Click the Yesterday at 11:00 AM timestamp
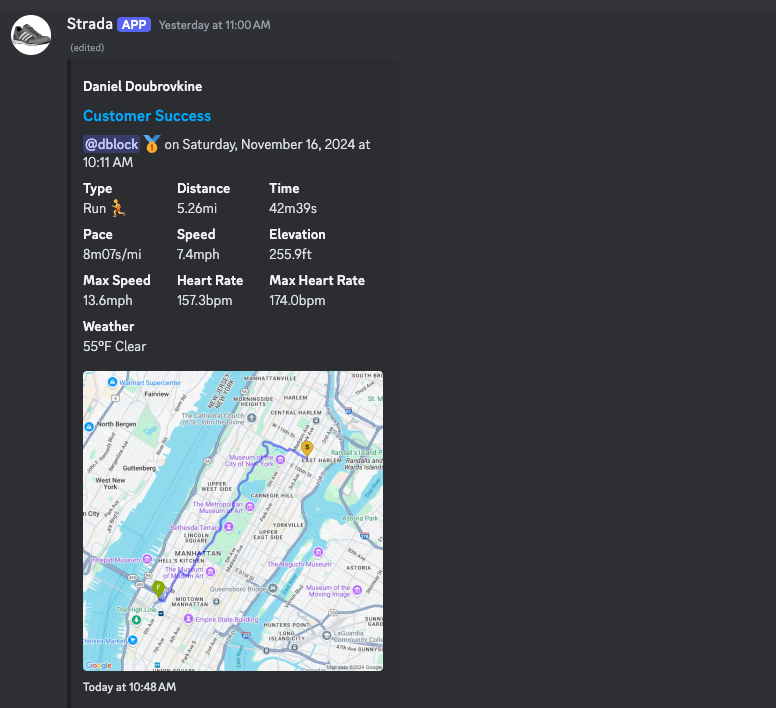The width and height of the screenshot is (776, 708). [214, 25]
